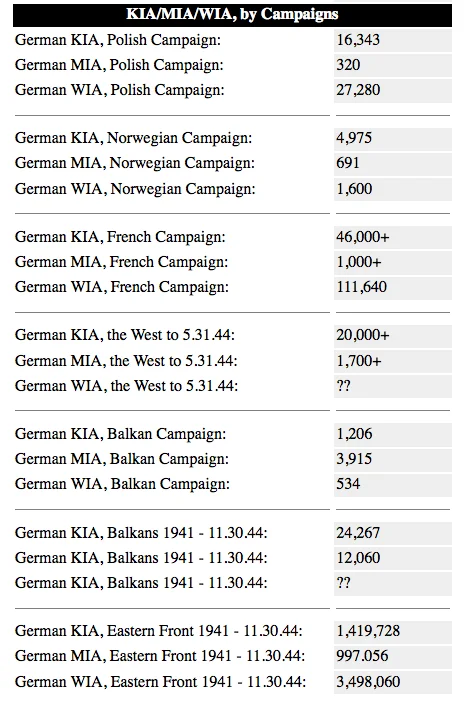Select the 46,000+ value cell
The image size is (469, 703).
click(393, 237)
